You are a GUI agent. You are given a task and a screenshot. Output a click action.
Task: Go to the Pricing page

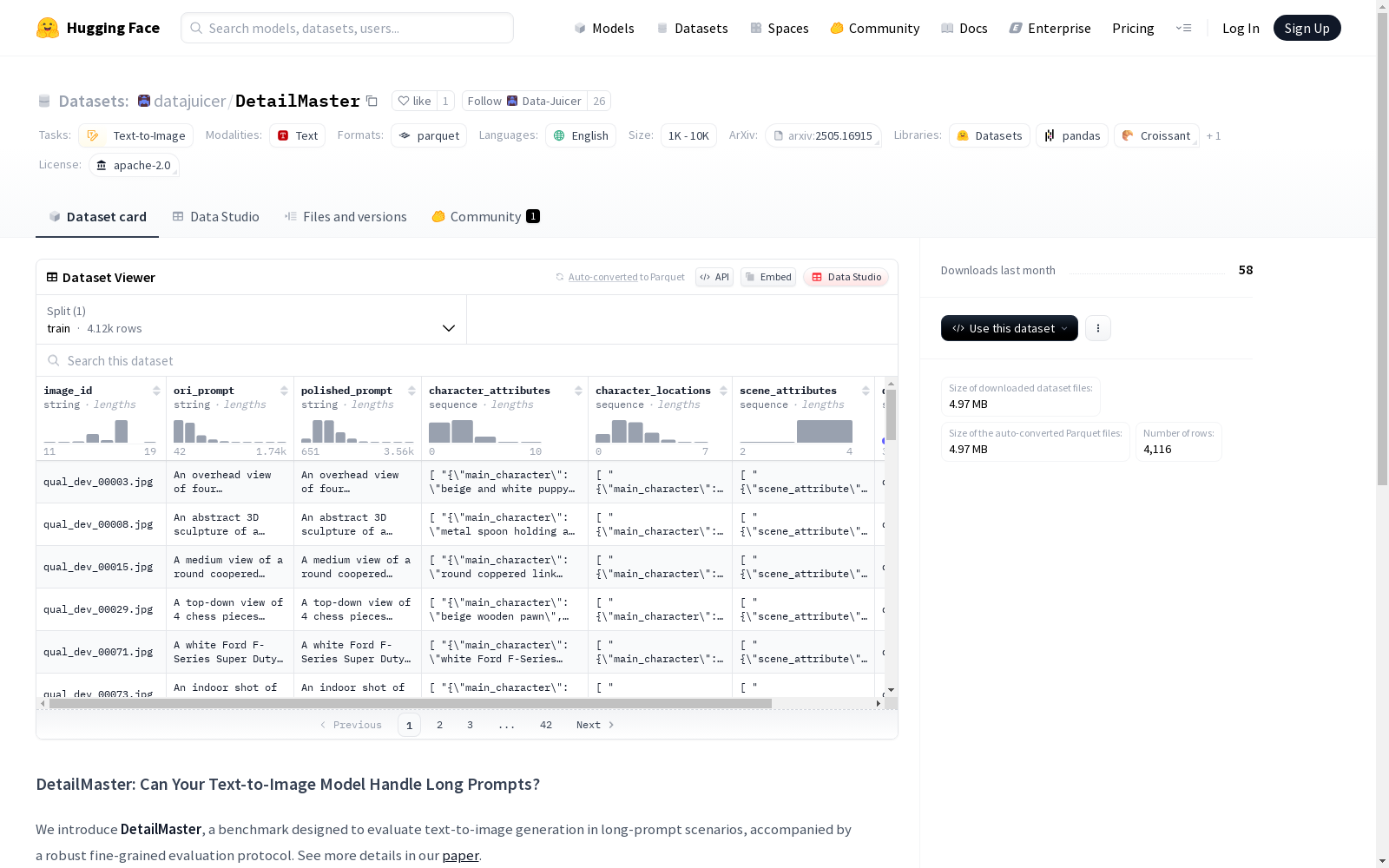[1133, 28]
